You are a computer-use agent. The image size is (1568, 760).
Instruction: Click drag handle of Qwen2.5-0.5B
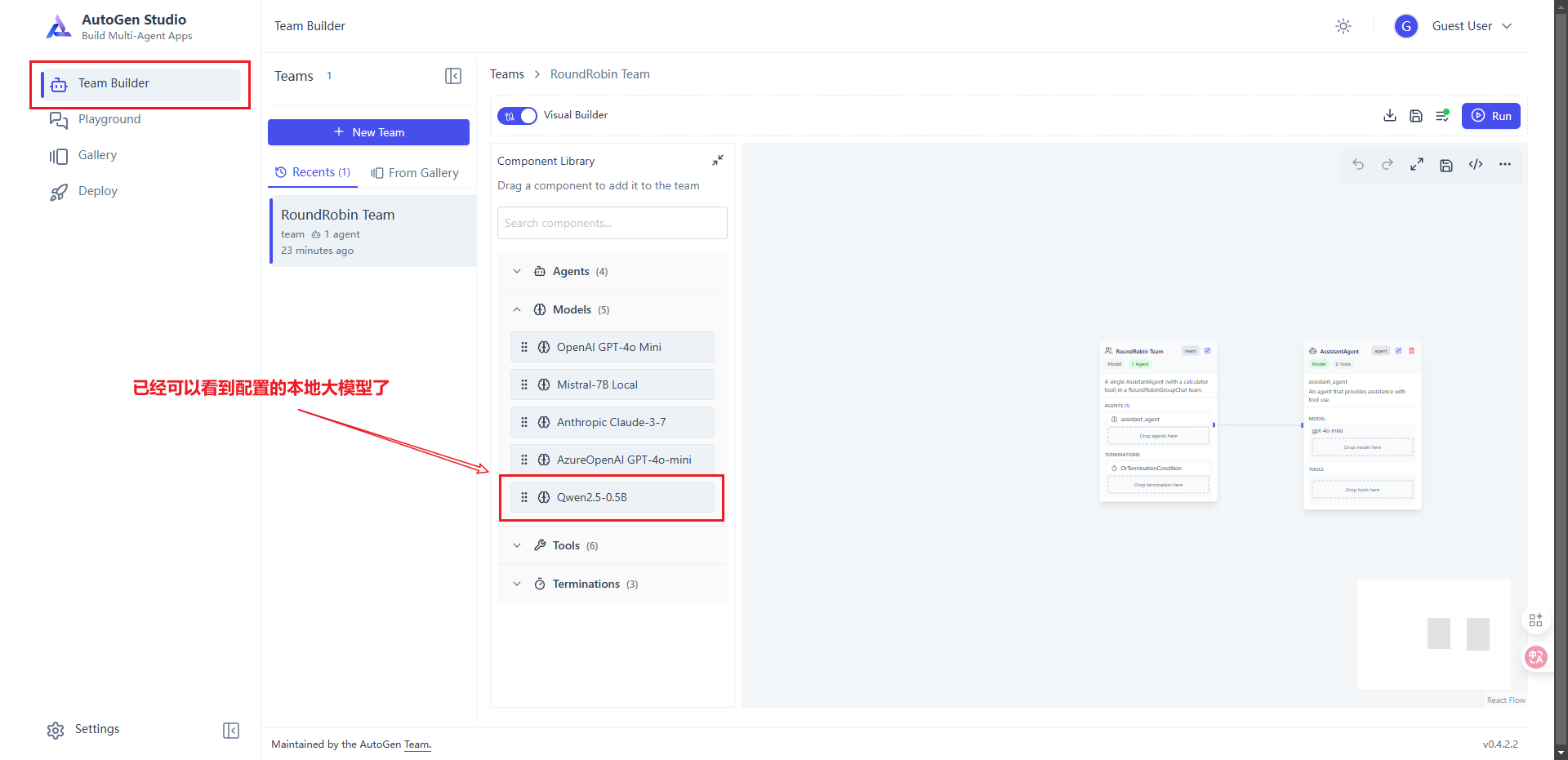(x=524, y=497)
